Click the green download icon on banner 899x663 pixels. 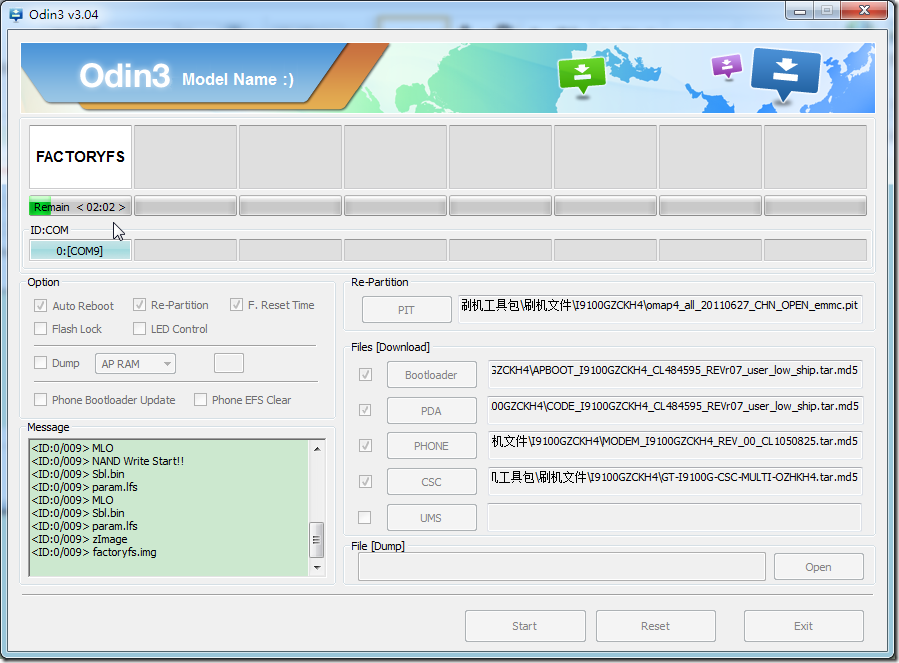[x=582, y=74]
